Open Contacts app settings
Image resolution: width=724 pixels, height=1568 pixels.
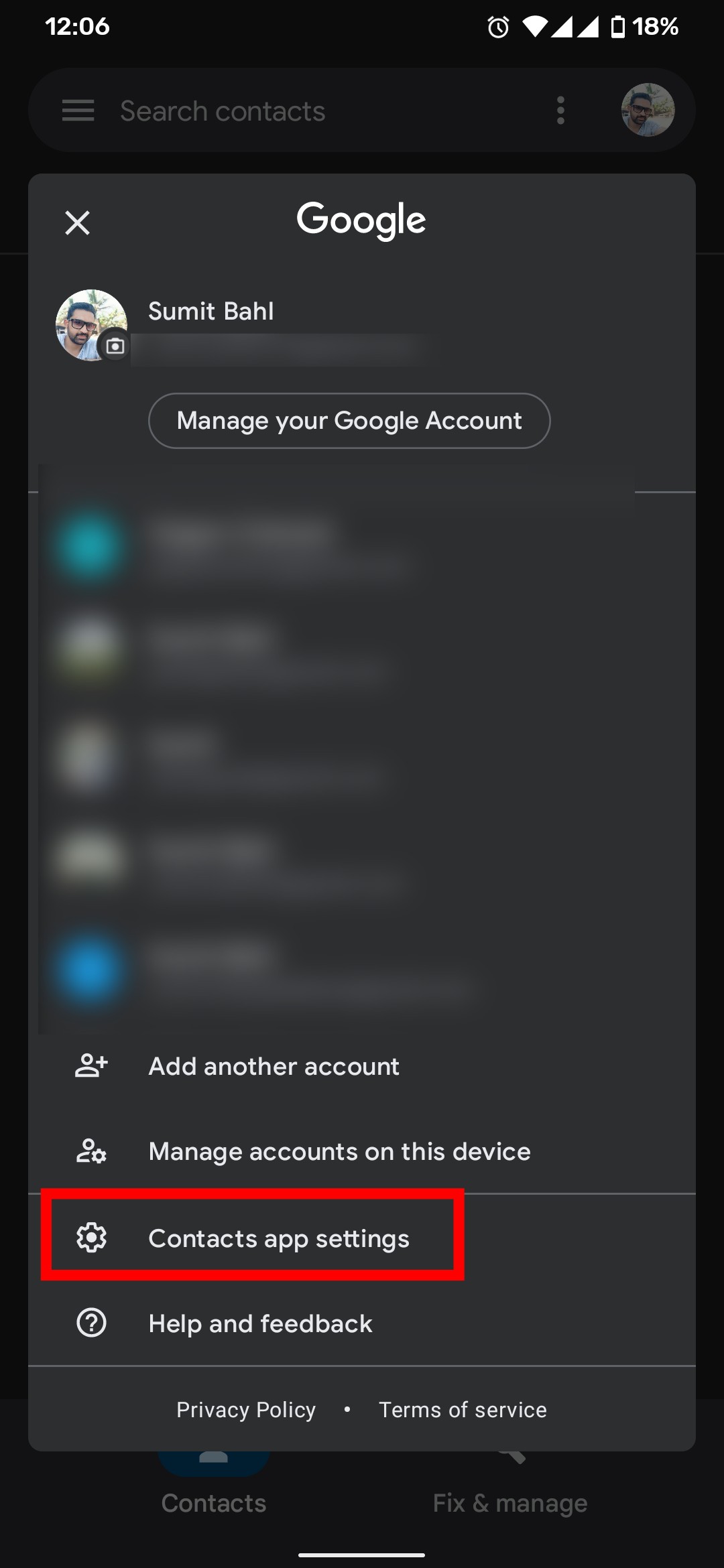(x=278, y=1238)
